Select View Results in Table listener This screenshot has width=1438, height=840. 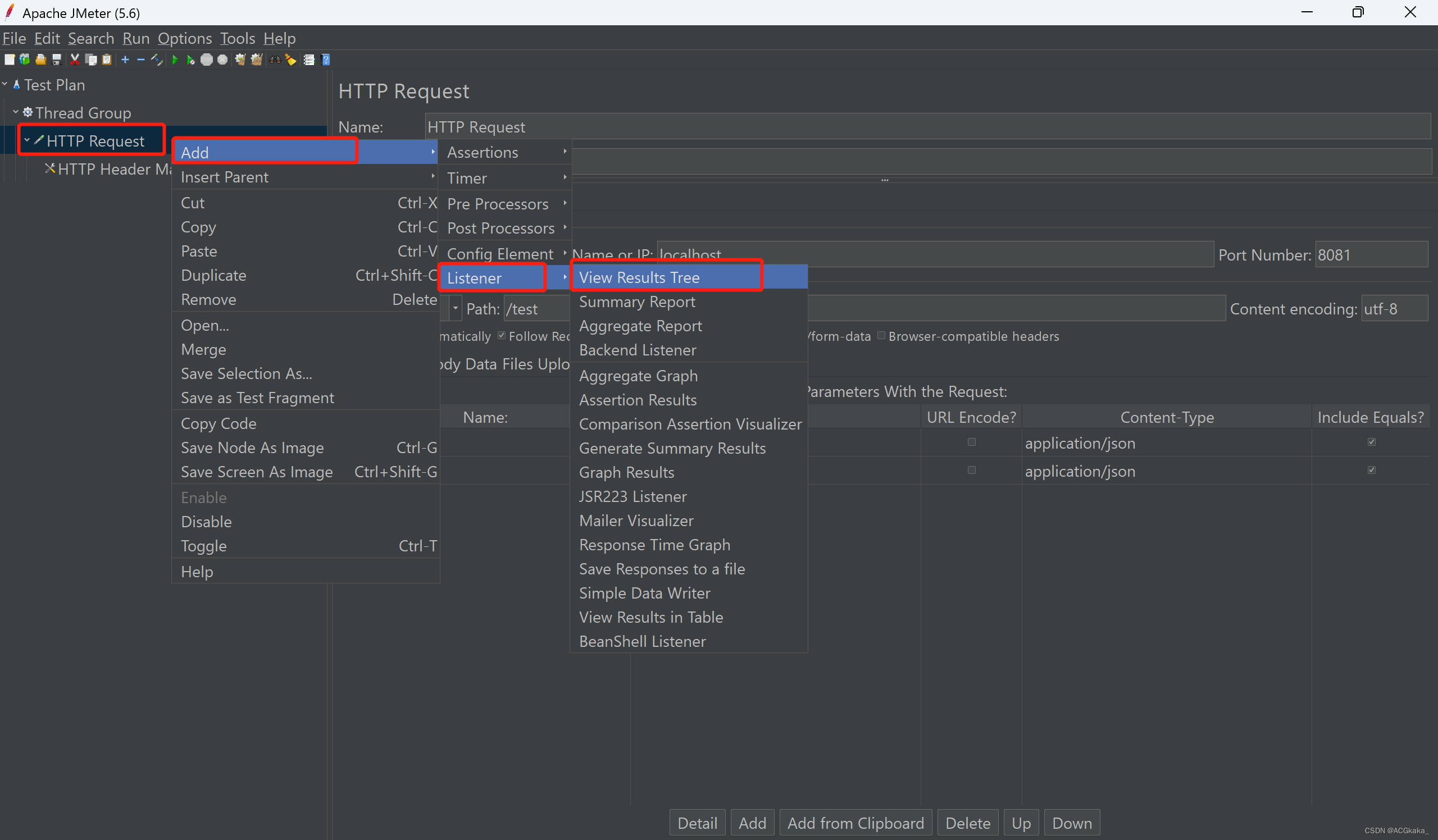tap(689, 617)
